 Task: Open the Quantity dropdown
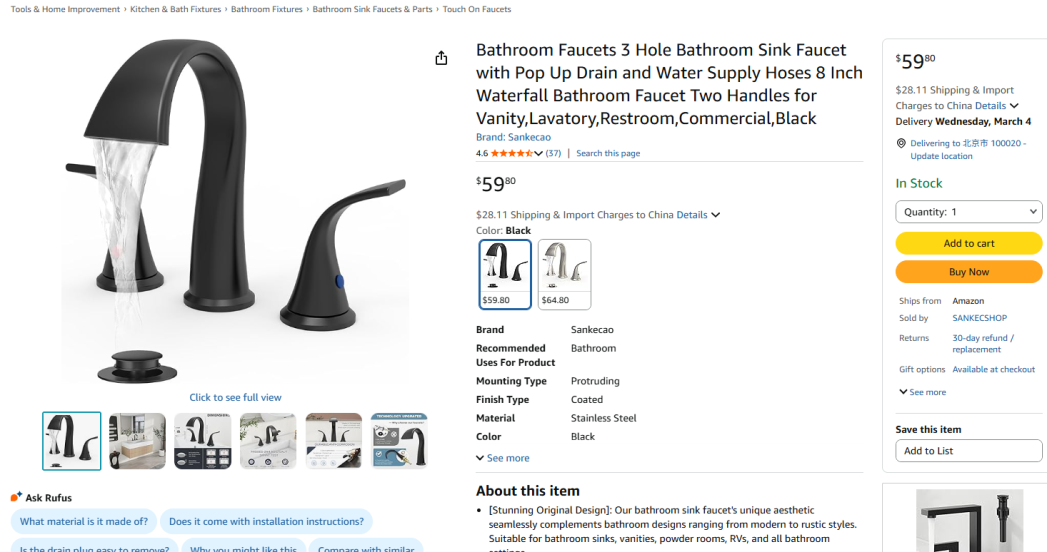click(x=968, y=212)
